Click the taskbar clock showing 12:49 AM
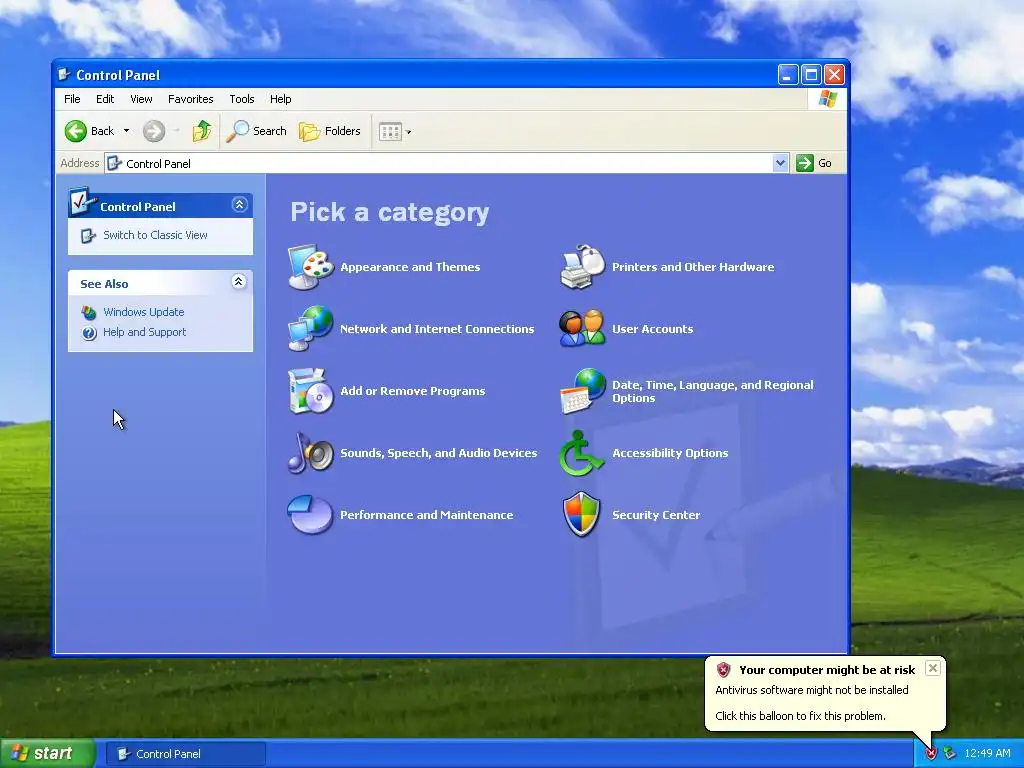The width and height of the screenshot is (1024, 768). pyautogui.click(x=987, y=754)
